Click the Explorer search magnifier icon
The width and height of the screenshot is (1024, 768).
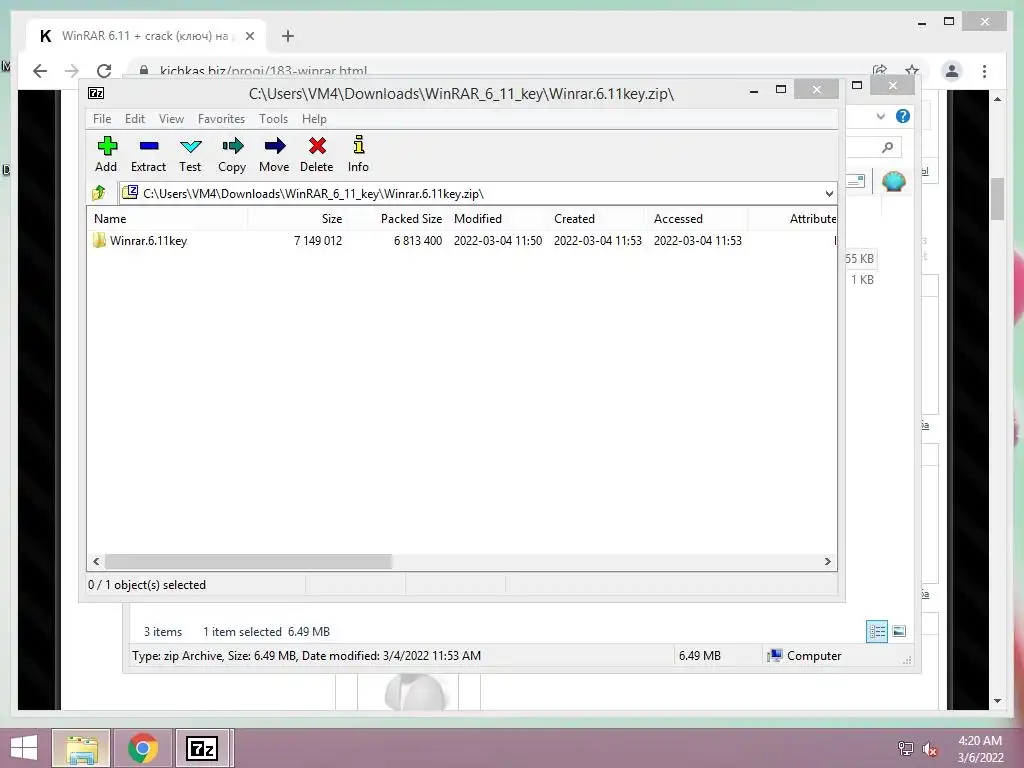tap(887, 148)
